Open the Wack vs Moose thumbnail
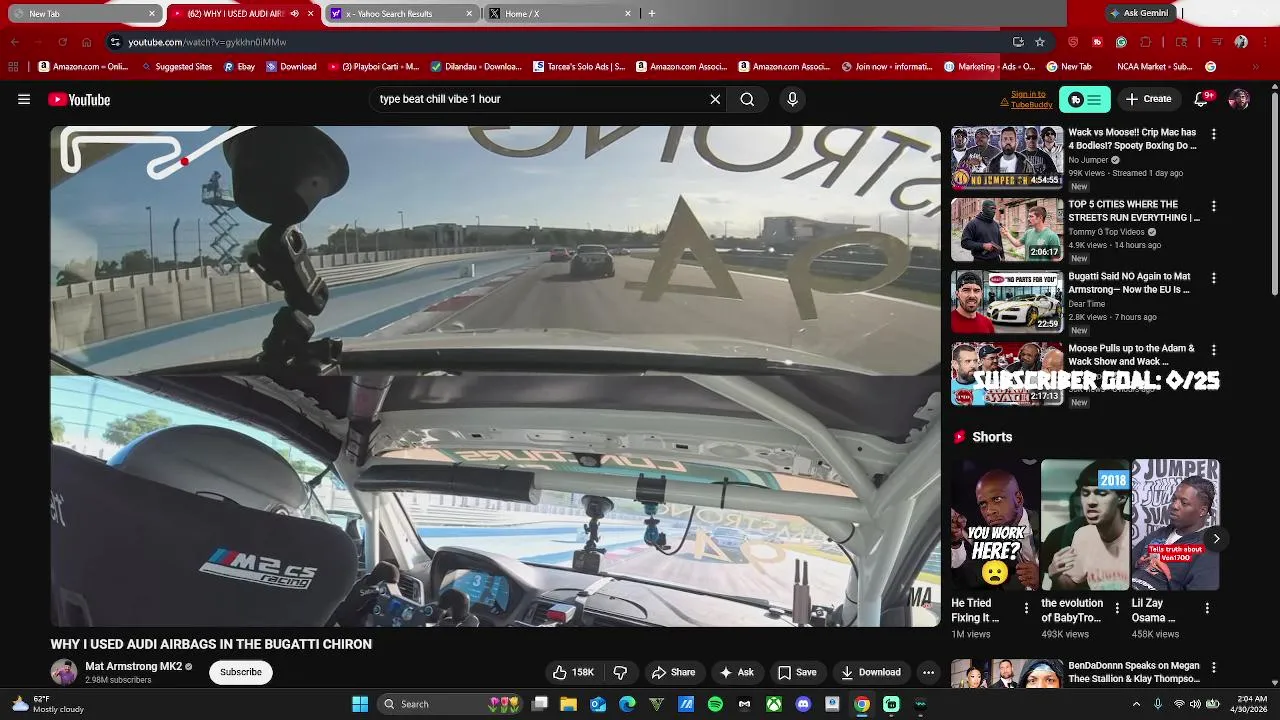Image resolution: width=1280 pixels, height=720 pixels. tap(1007, 157)
